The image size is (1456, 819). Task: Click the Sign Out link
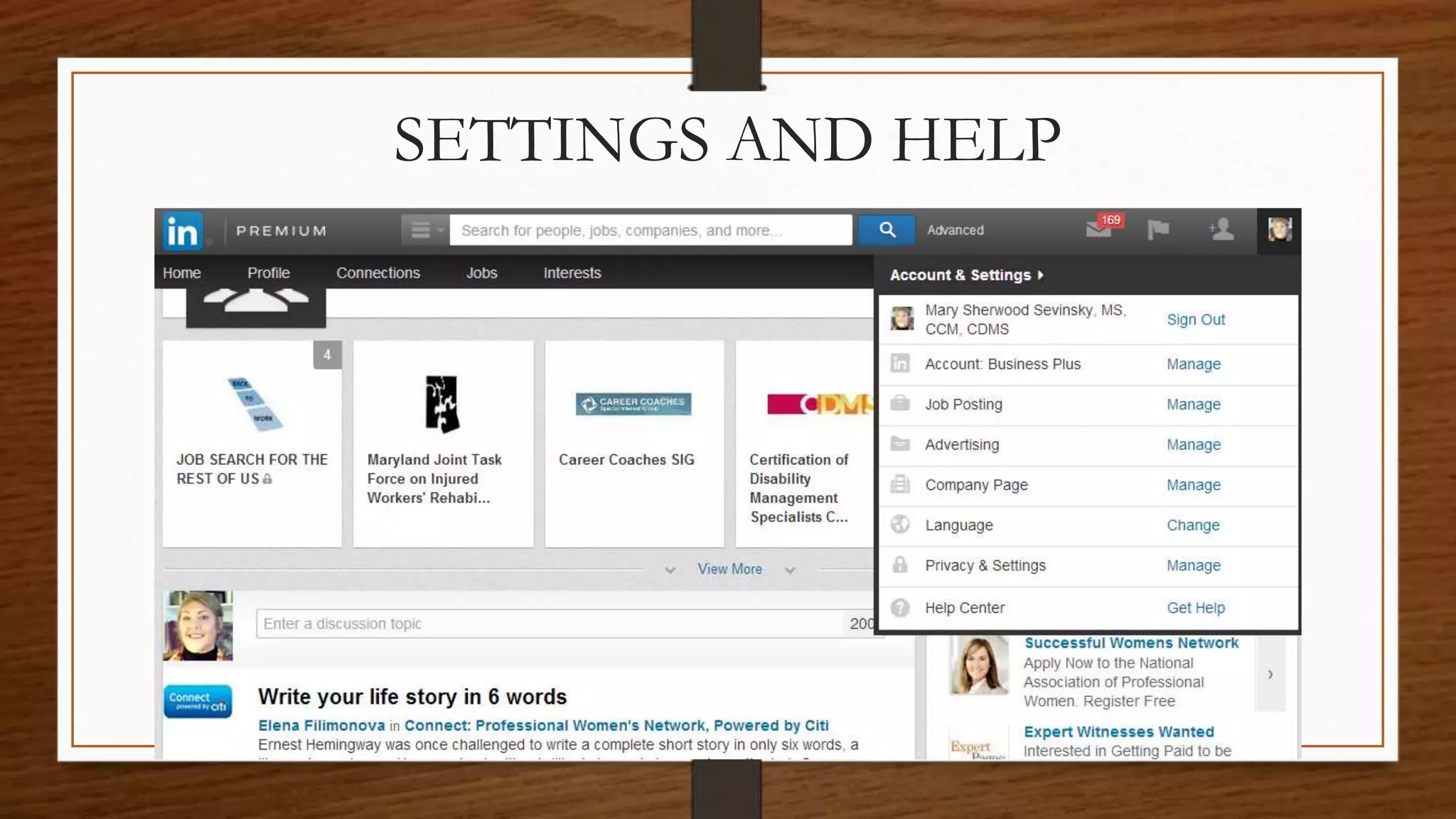pyautogui.click(x=1195, y=320)
